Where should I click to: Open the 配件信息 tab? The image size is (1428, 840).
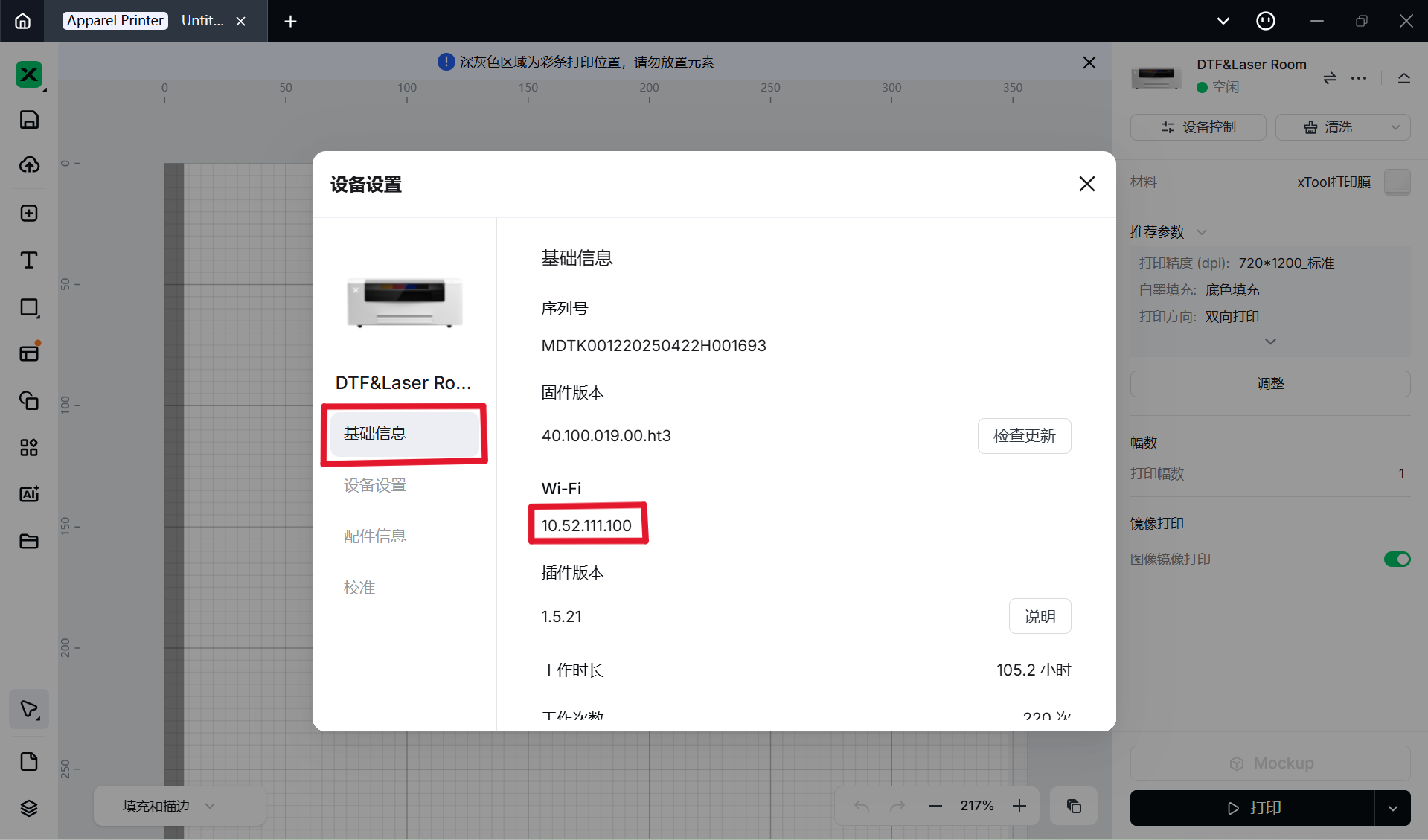[x=375, y=536]
